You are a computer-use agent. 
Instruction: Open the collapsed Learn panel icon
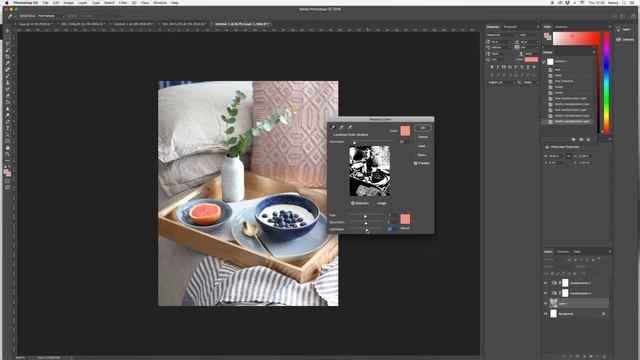point(618,29)
